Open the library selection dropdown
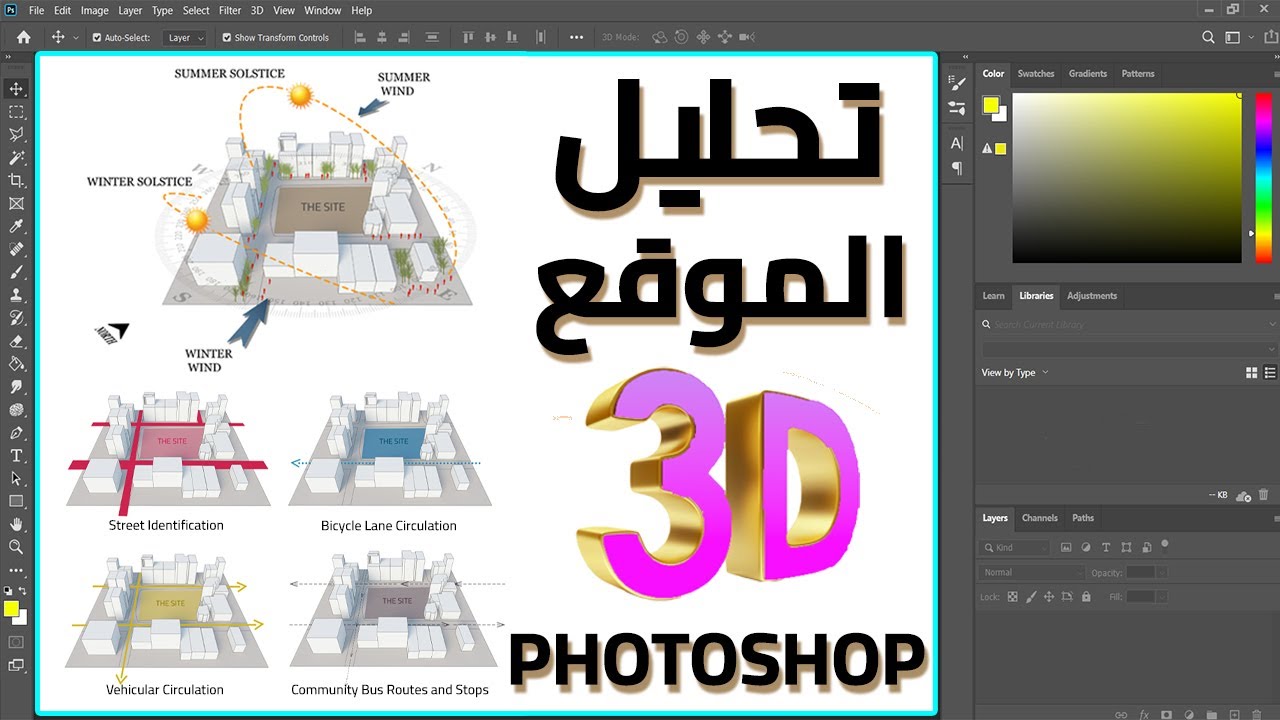The image size is (1280, 720). [x=1129, y=348]
